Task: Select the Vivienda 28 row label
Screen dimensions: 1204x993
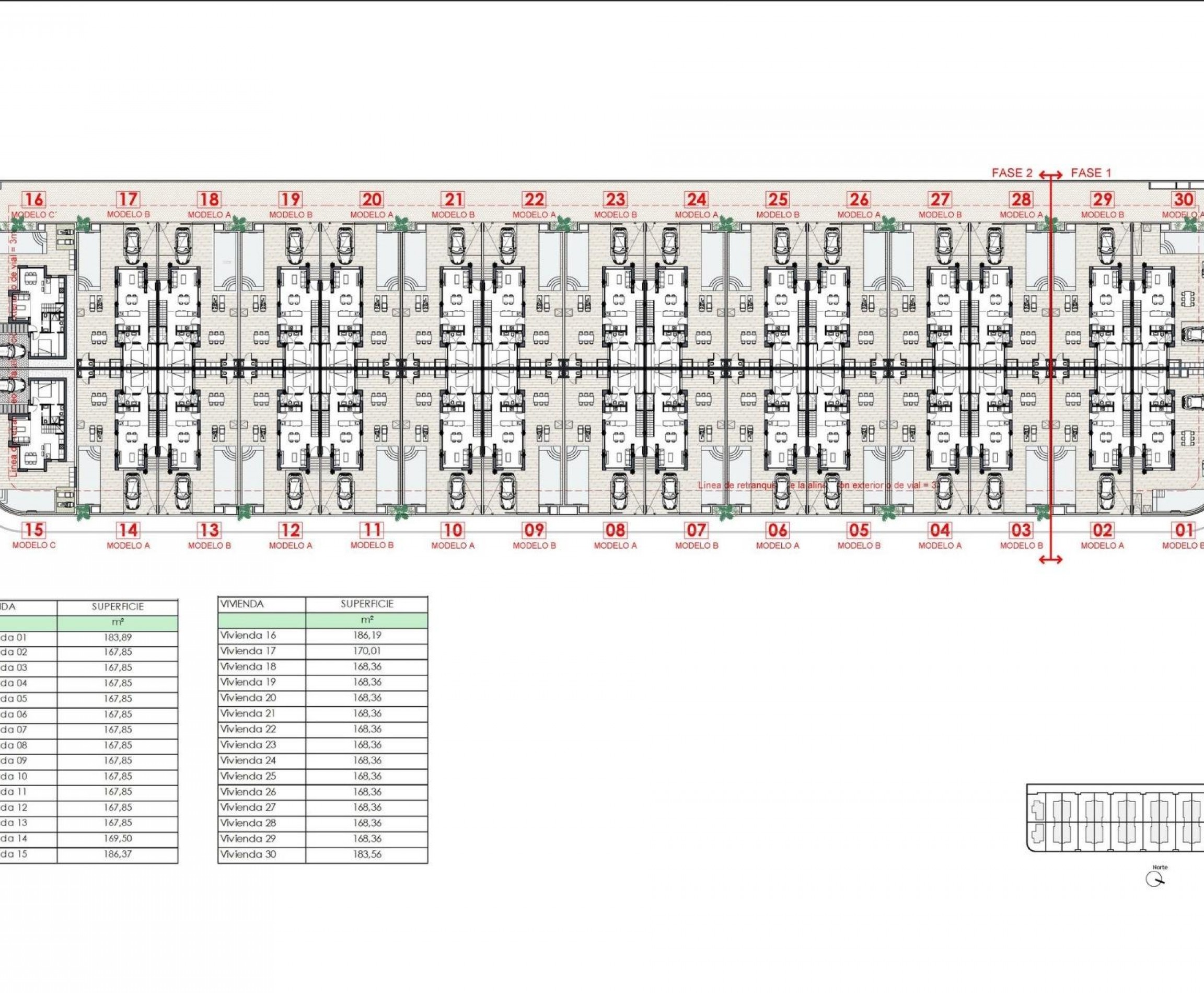Action: click(248, 823)
